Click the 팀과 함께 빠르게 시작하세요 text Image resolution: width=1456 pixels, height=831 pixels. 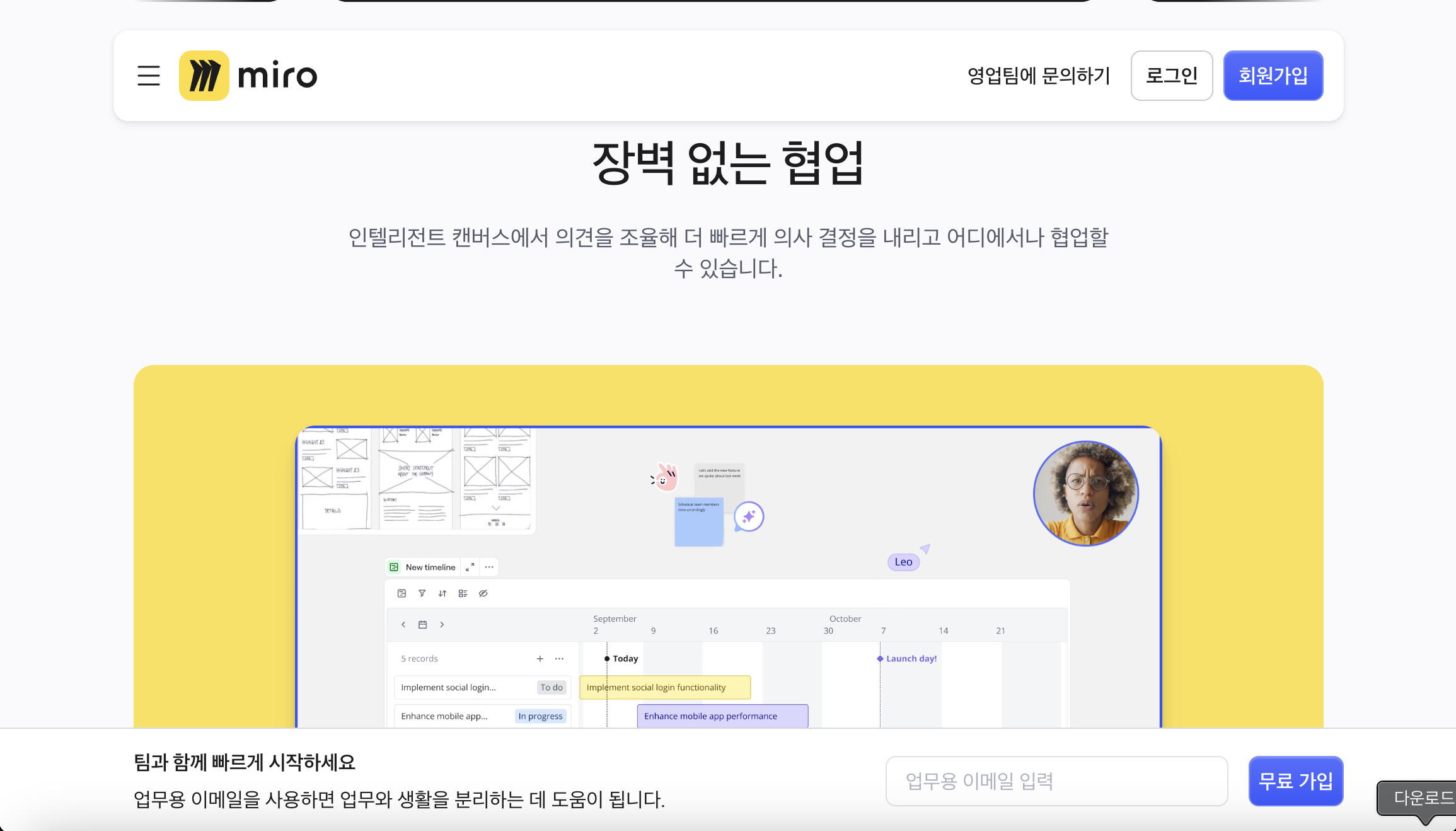pos(245,762)
